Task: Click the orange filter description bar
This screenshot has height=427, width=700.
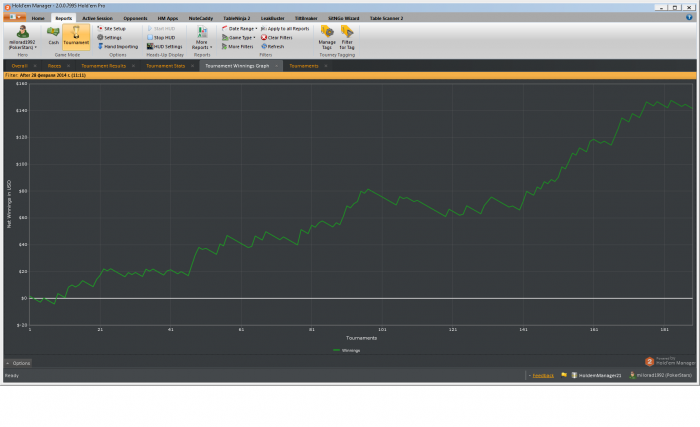Action: (350, 75)
